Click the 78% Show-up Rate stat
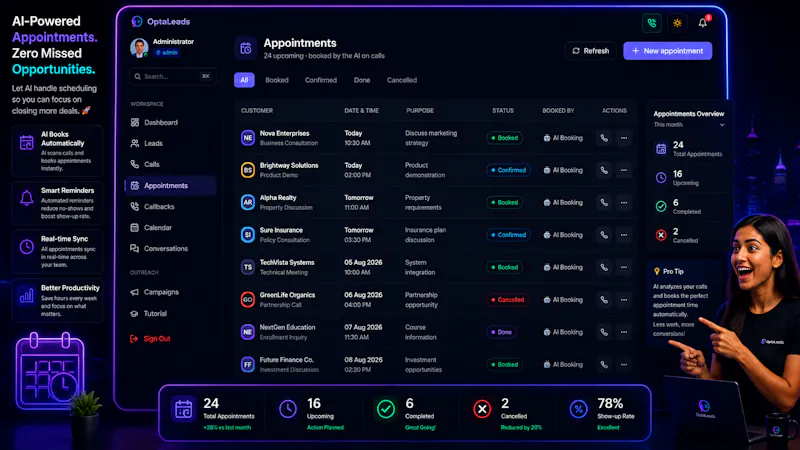 [x=603, y=414]
